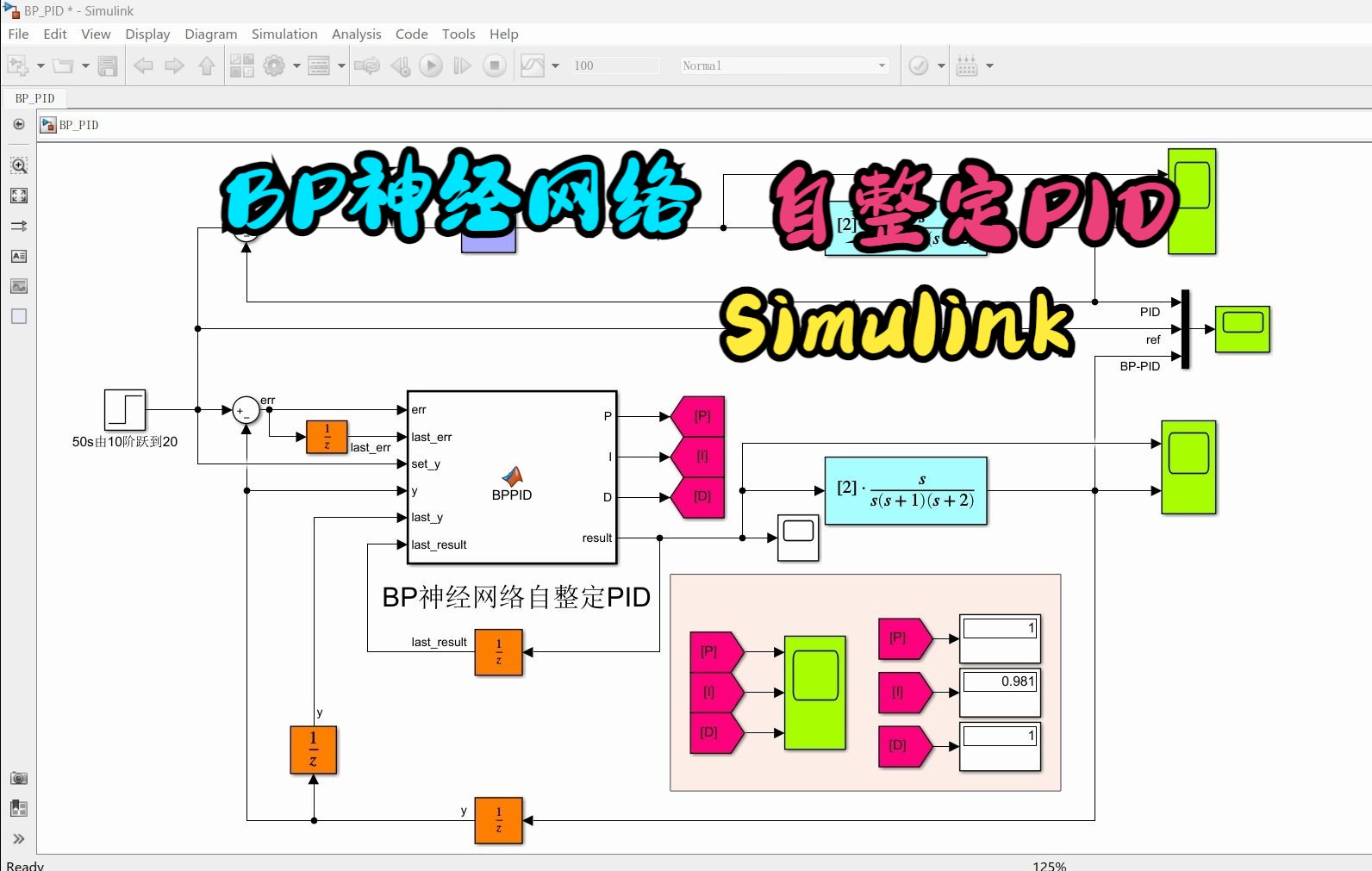Expand the palette with the double-chevron

19,838
